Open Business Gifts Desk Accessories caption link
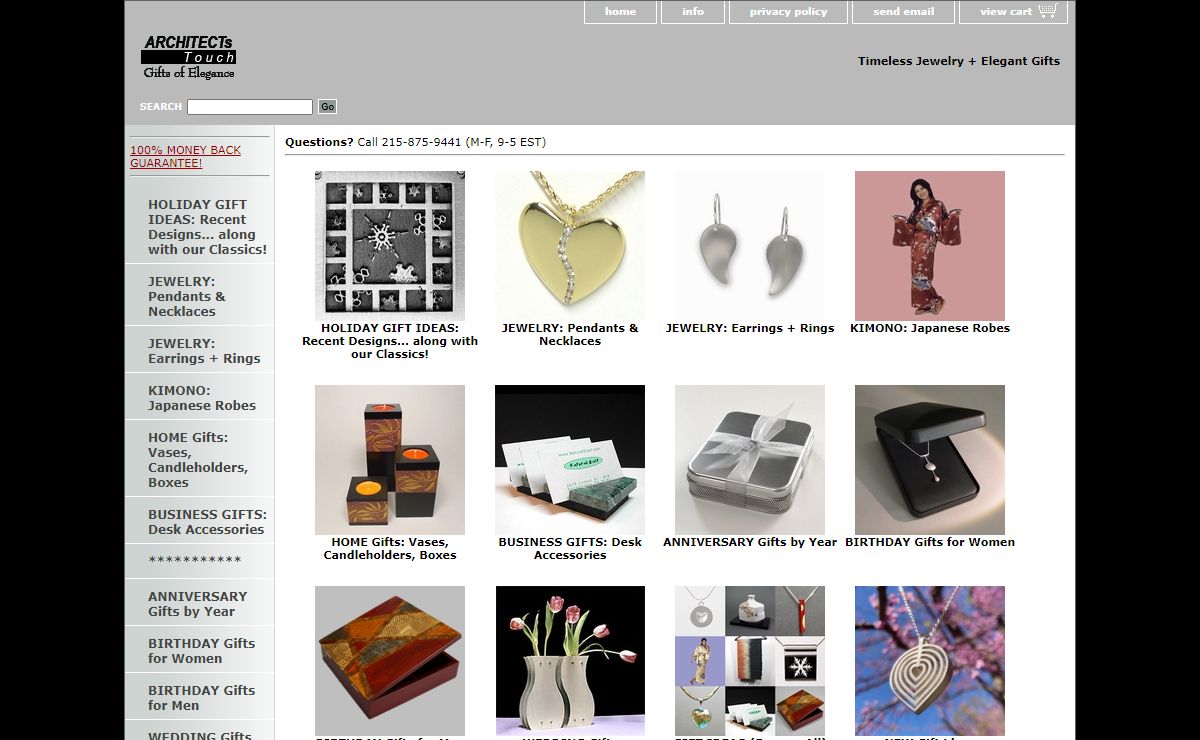Viewport: 1200px width, 740px height. [570, 549]
